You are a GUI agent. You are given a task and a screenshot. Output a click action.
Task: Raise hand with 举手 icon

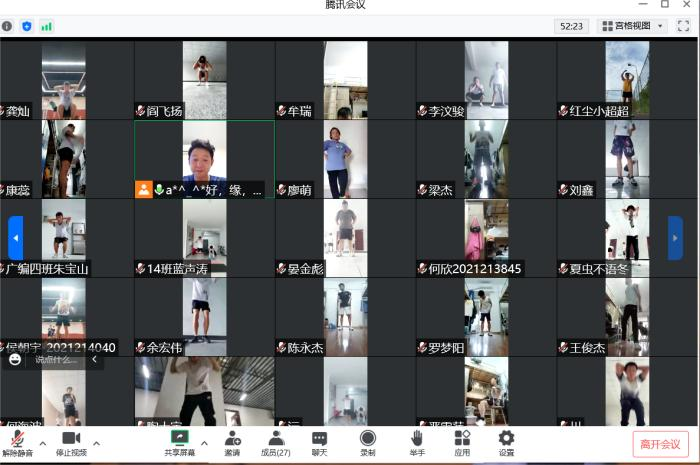(x=416, y=443)
